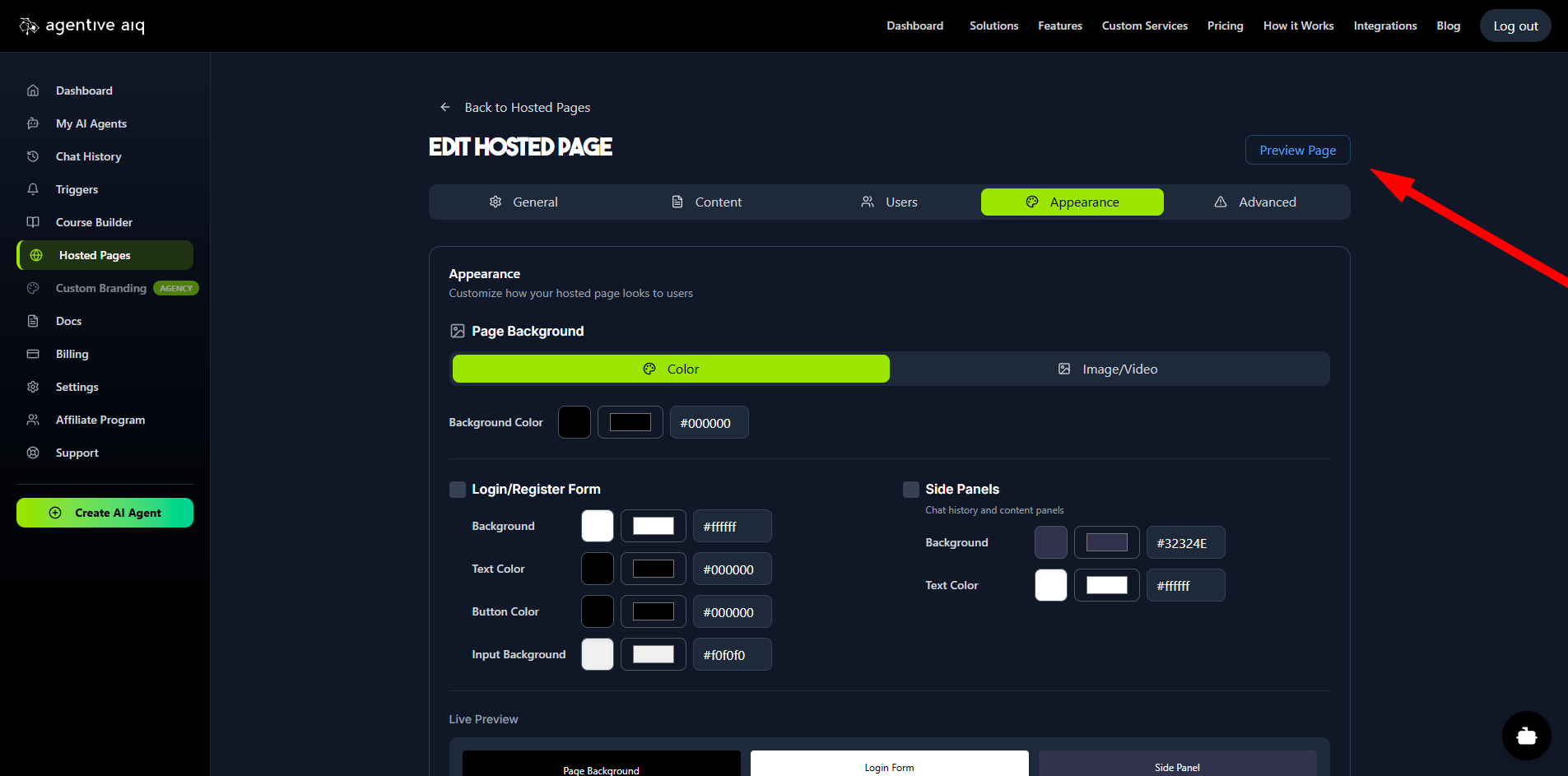Open Chat History via its clock icon
The width and height of the screenshot is (1568, 776).
click(x=33, y=156)
